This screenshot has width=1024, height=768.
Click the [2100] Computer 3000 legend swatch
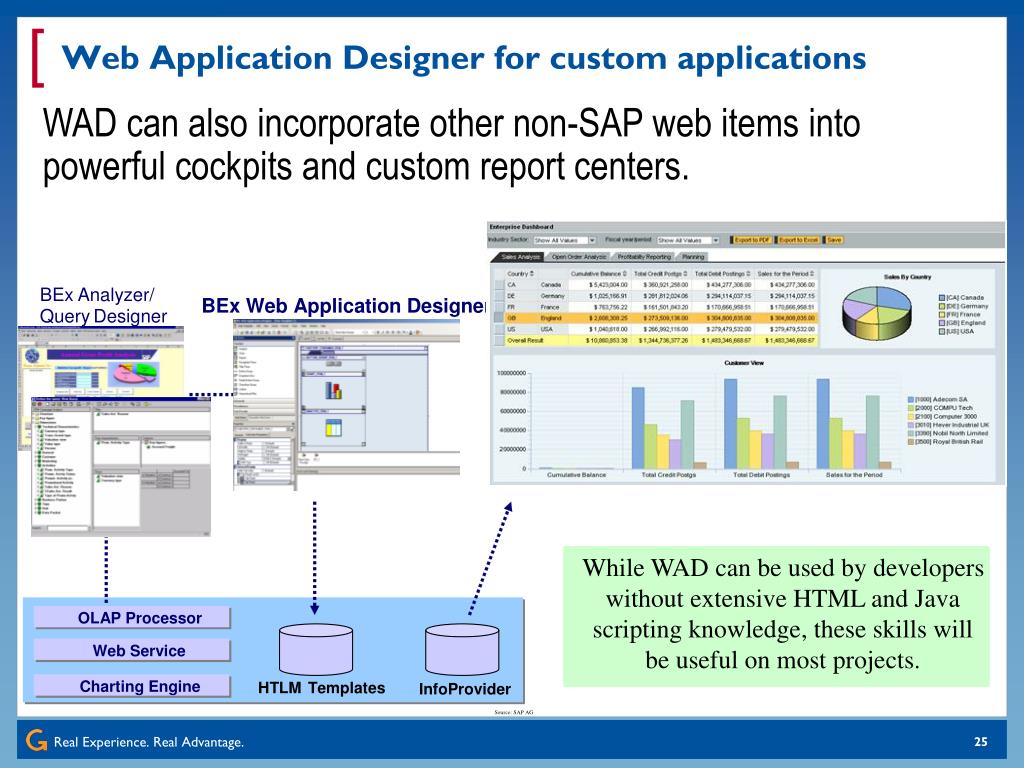point(910,416)
